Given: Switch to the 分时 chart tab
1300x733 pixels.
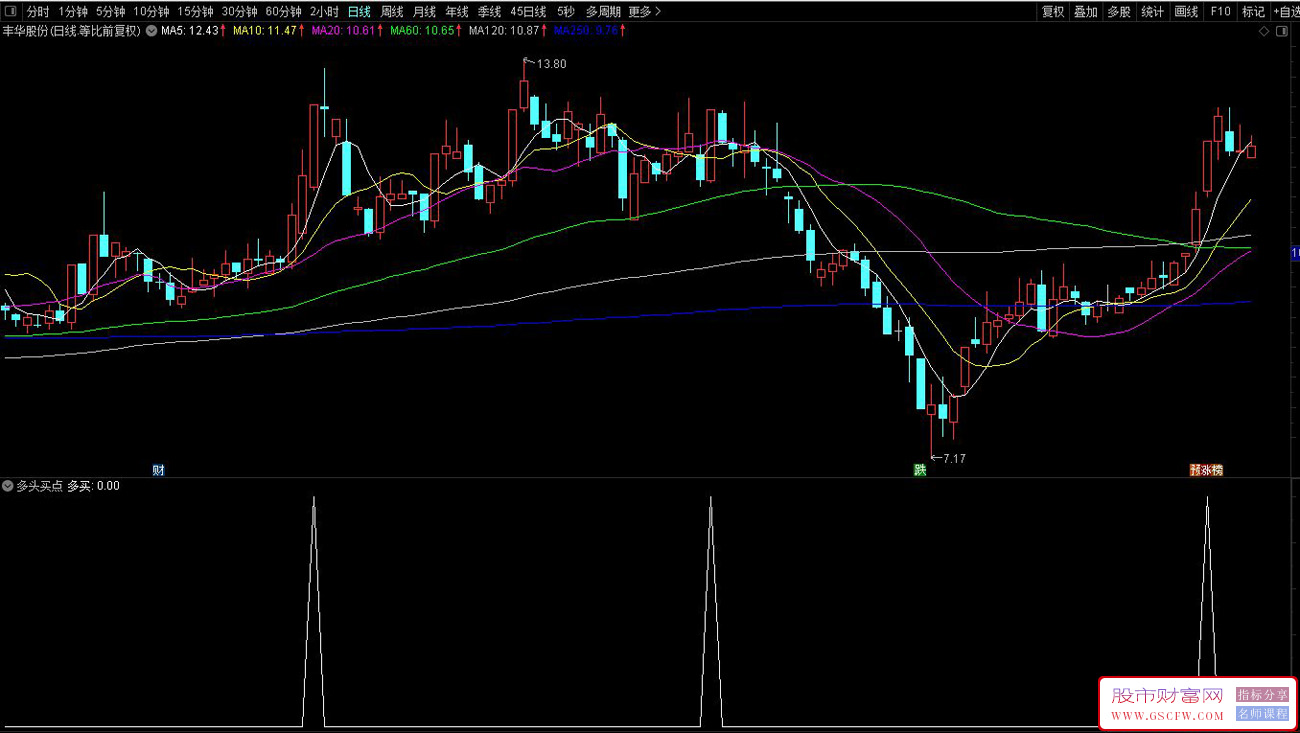Looking at the screenshot, I should click(38, 12).
